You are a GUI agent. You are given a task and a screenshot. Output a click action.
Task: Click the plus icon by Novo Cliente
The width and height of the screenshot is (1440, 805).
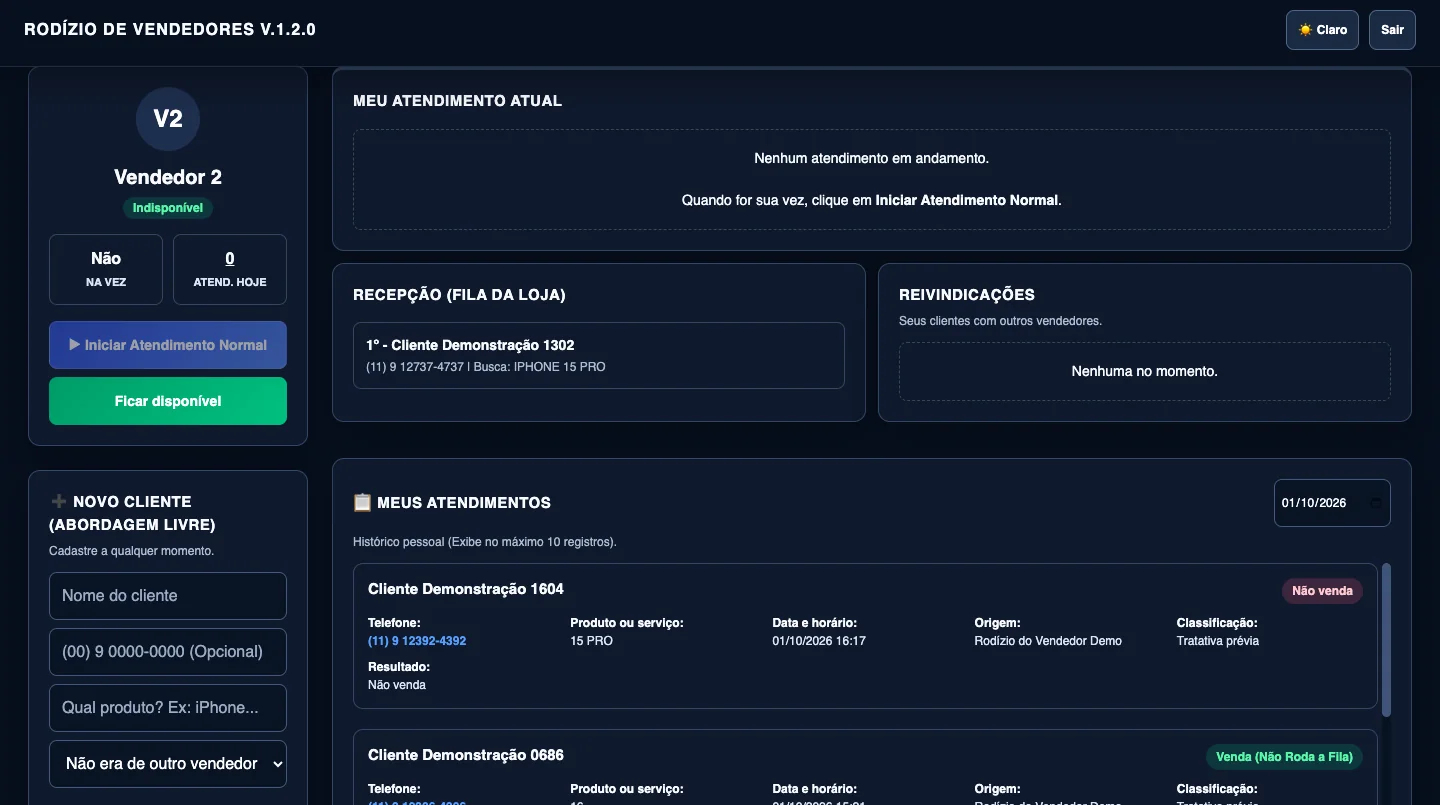58,502
